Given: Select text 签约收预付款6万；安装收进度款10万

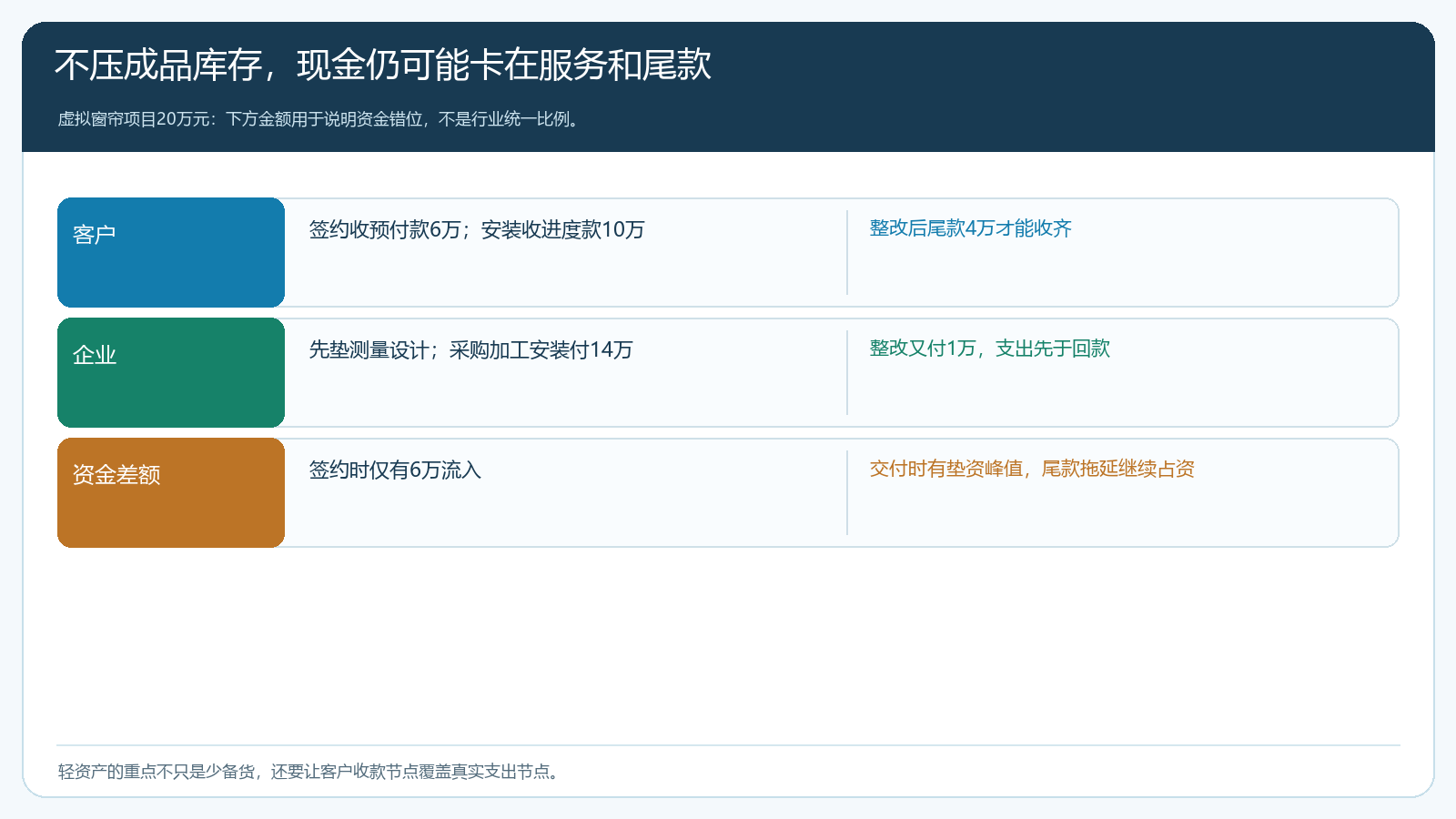Looking at the screenshot, I should click(477, 229).
